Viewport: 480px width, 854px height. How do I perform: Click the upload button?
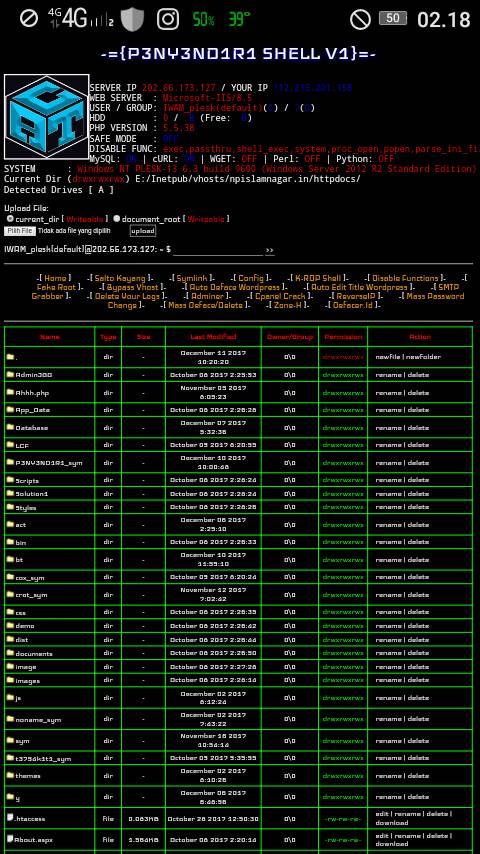(143, 231)
